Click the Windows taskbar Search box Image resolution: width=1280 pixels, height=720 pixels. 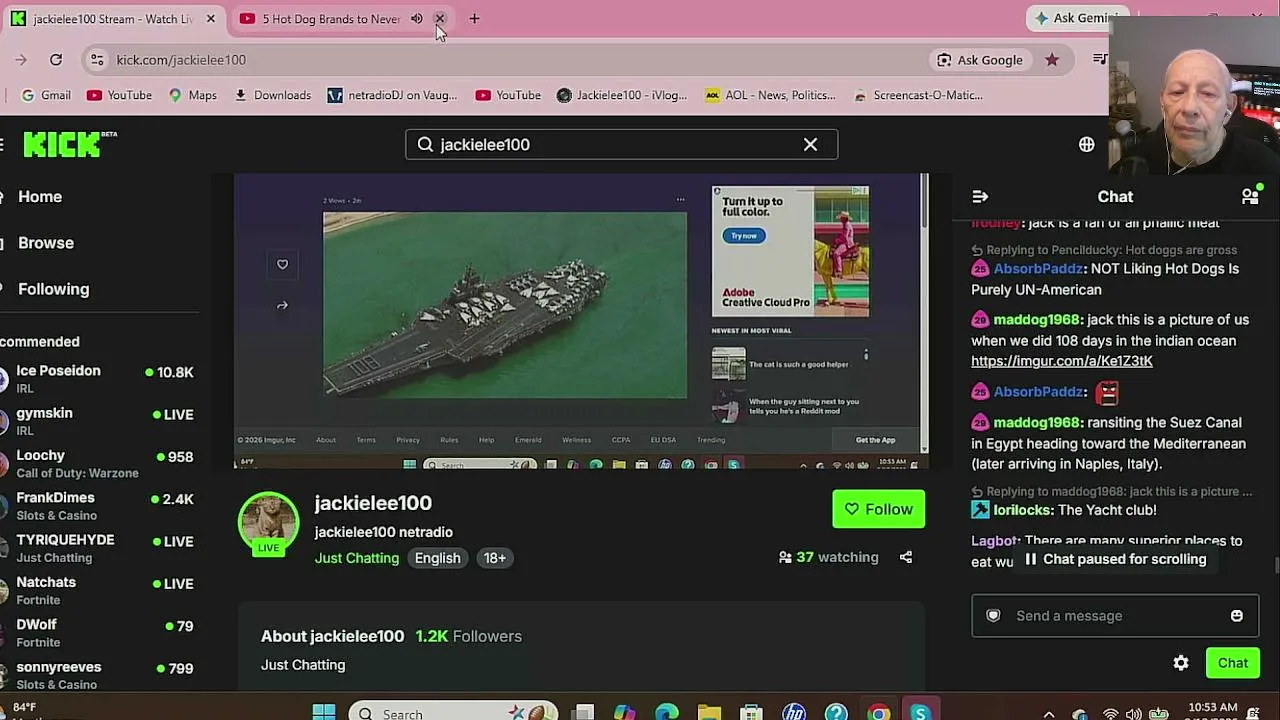tap(453, 713)
